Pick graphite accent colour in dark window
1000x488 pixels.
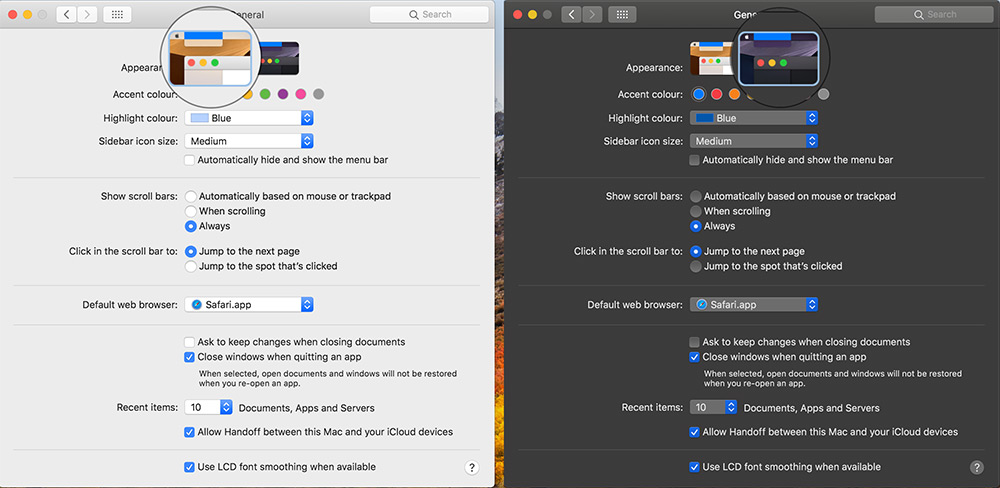(823, 94)
